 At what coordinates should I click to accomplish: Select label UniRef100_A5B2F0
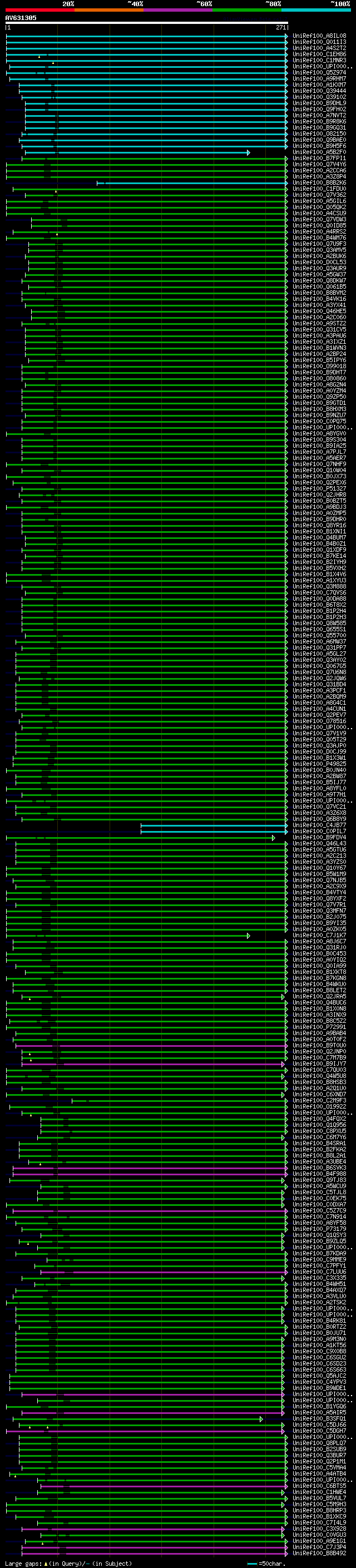319,152
